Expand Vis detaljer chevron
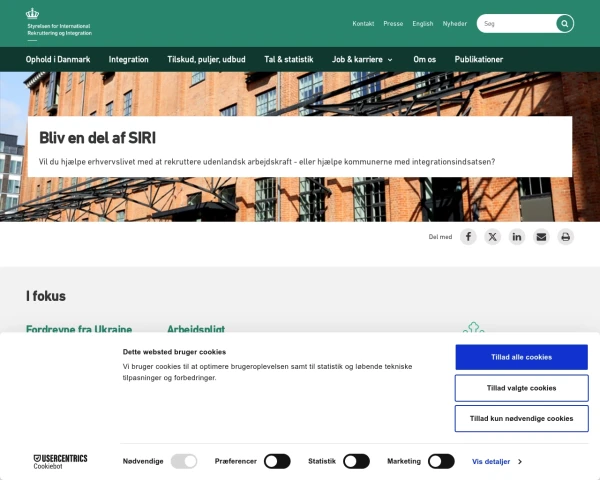600x480 pixels. pyautogui.click(x=520, y=462)
